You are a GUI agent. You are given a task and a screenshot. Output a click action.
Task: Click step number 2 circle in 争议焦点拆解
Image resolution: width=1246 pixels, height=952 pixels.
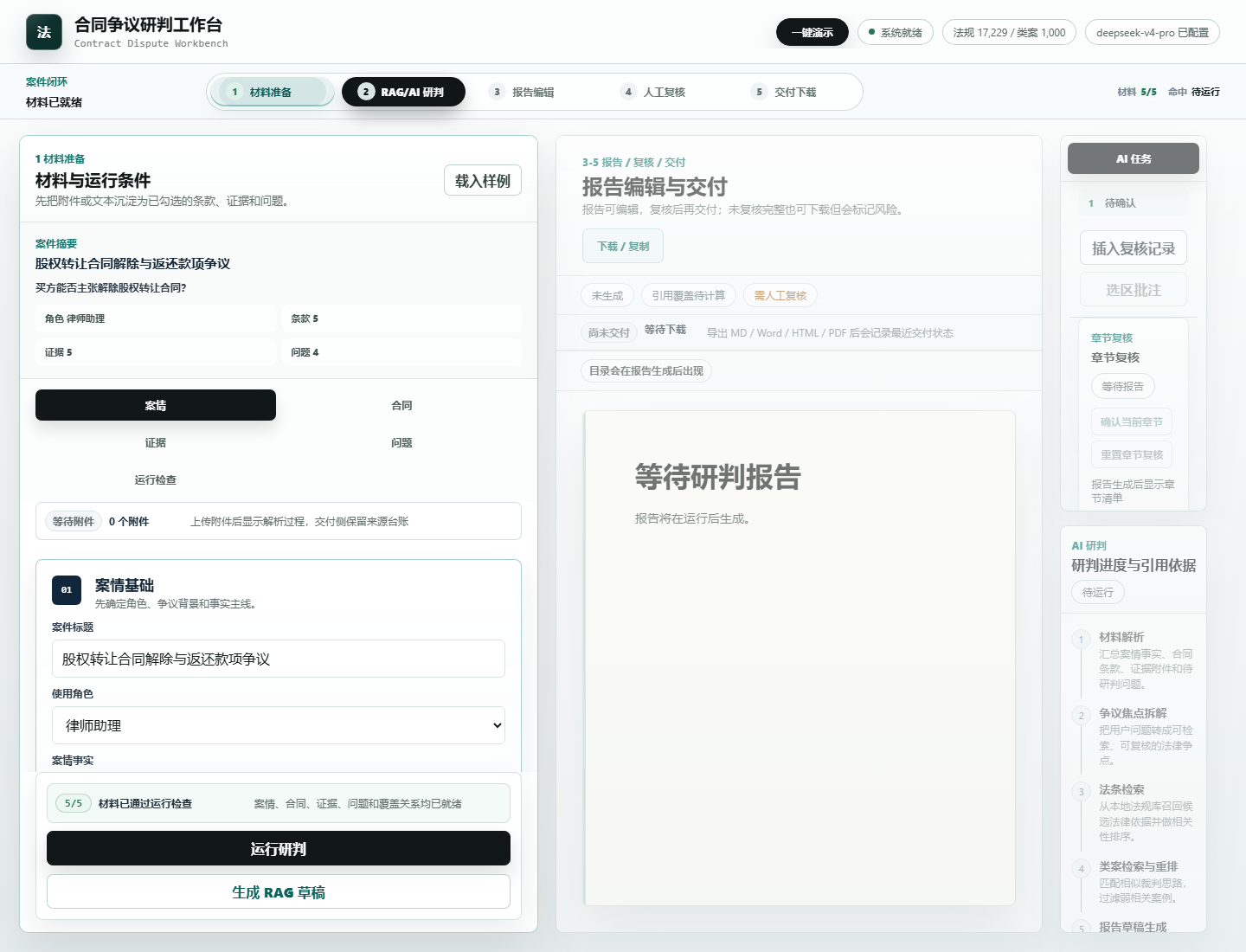[x=1081, y=716]
